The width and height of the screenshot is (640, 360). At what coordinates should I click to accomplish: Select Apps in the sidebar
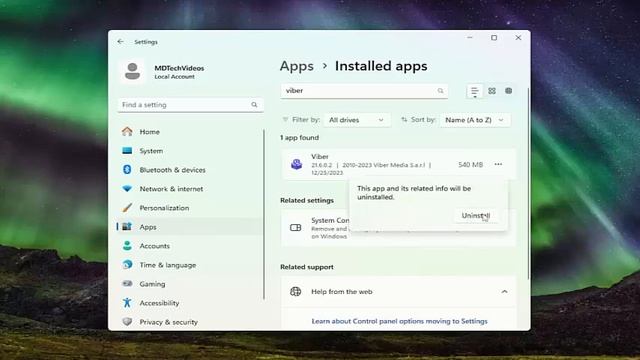pos(190,227)
